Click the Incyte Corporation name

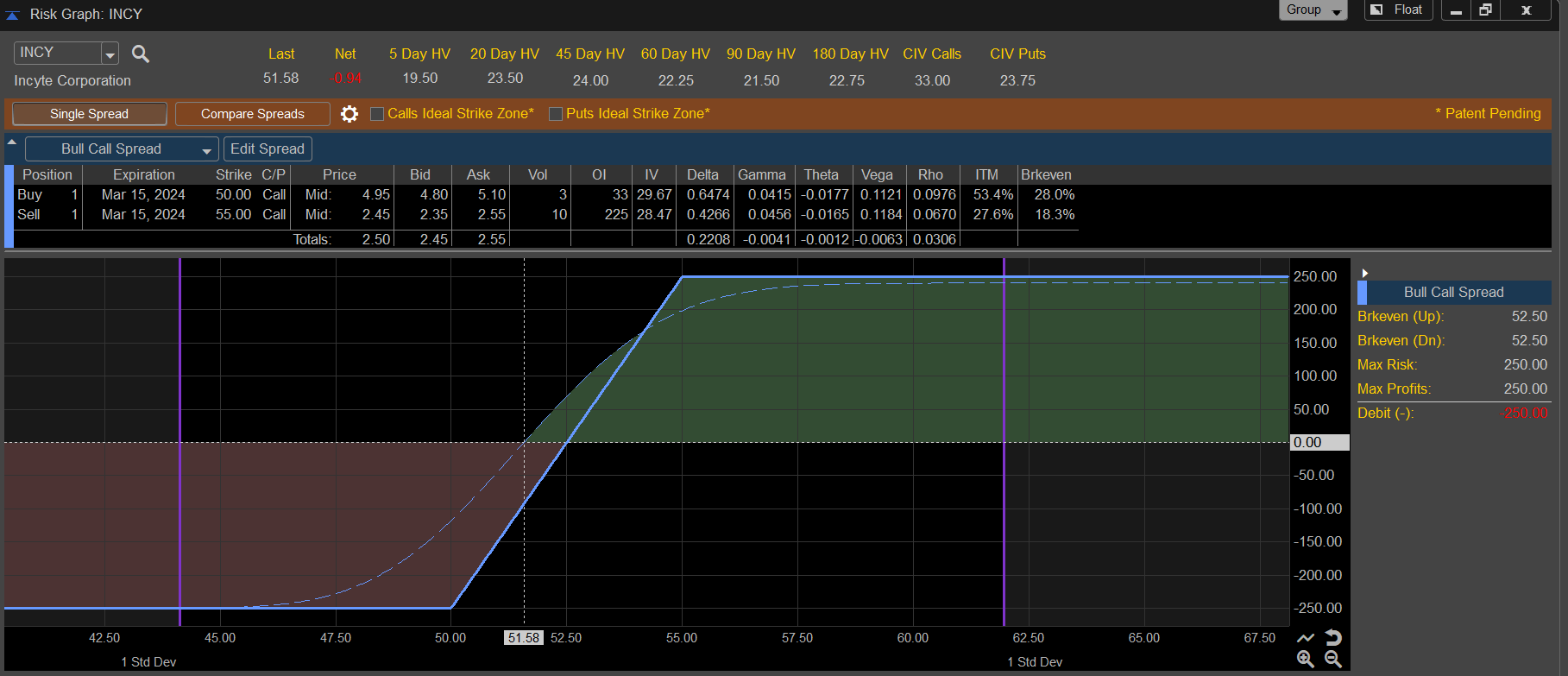pyautogui.click(x=72, y=80)
